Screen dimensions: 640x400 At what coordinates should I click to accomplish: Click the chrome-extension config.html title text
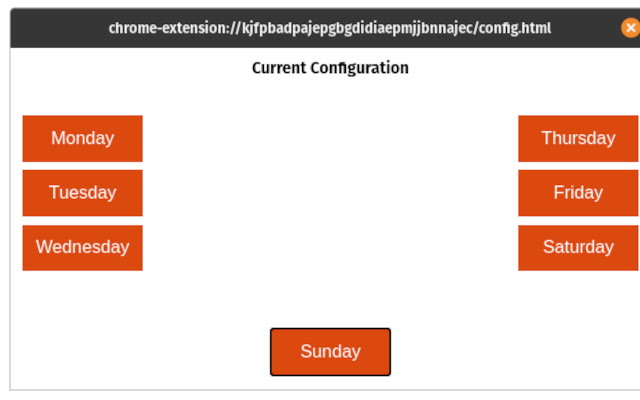pos(330,28)
